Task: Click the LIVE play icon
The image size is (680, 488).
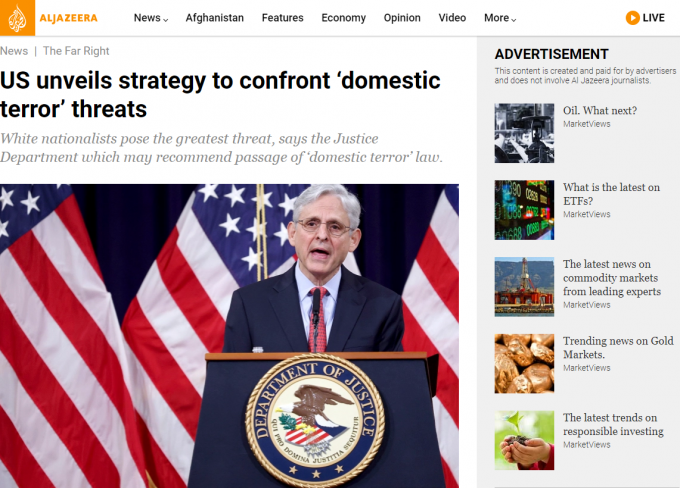Action: [x=632, y=18]
